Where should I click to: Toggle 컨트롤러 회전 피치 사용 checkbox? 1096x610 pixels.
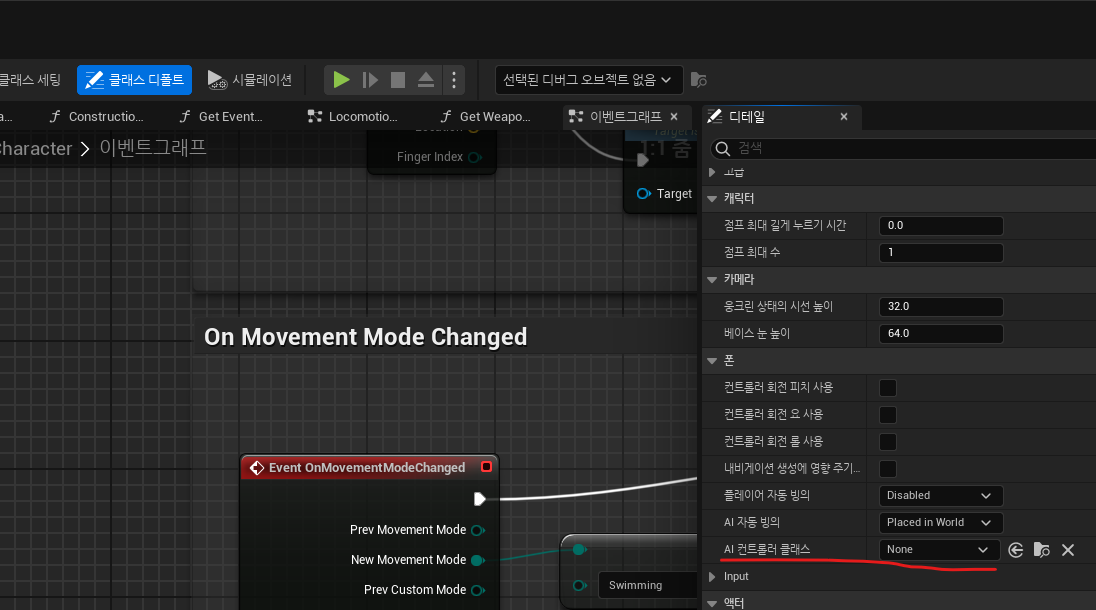click(x=888, y=388)
